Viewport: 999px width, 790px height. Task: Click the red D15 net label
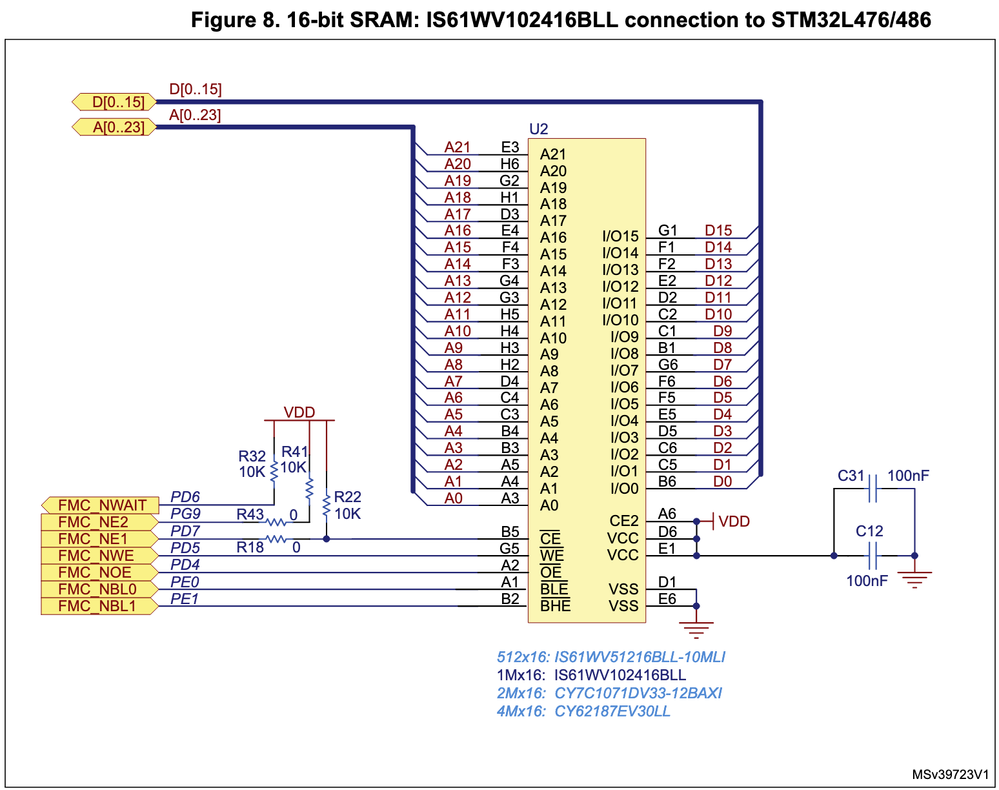[x=718, y=230]
